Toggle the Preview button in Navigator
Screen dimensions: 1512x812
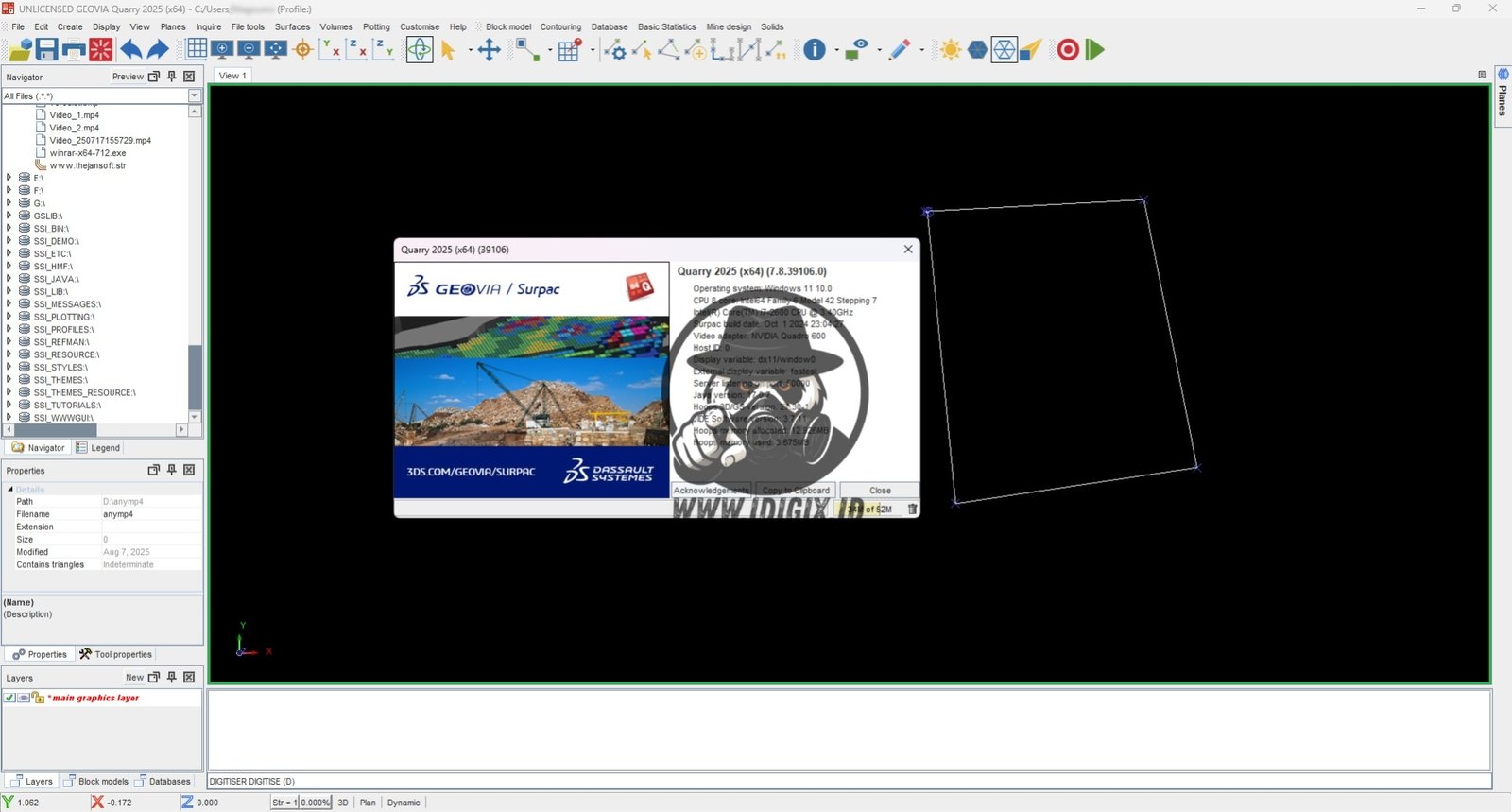[x=128, y=77]
